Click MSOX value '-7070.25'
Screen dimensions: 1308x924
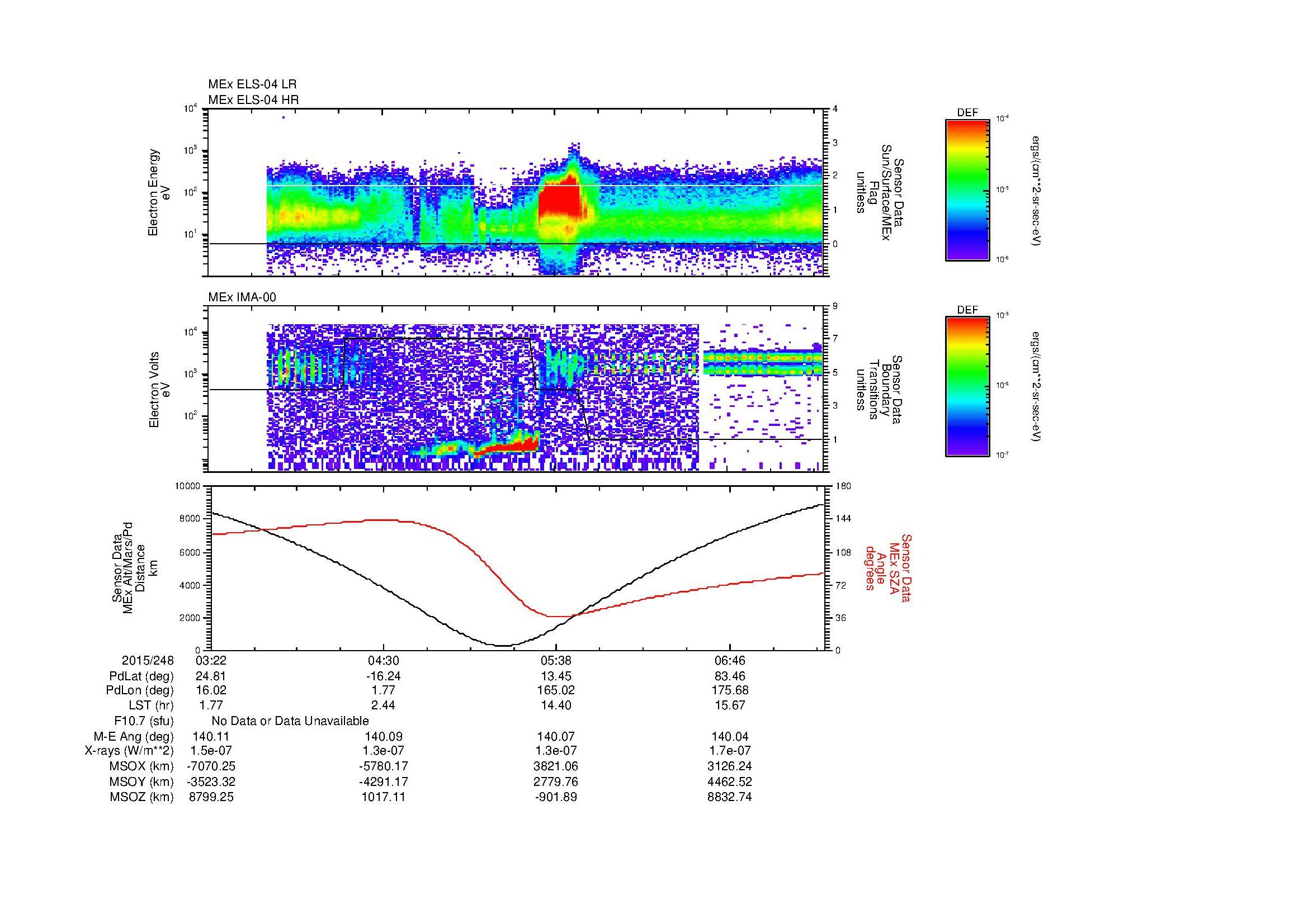pos(211,766)
